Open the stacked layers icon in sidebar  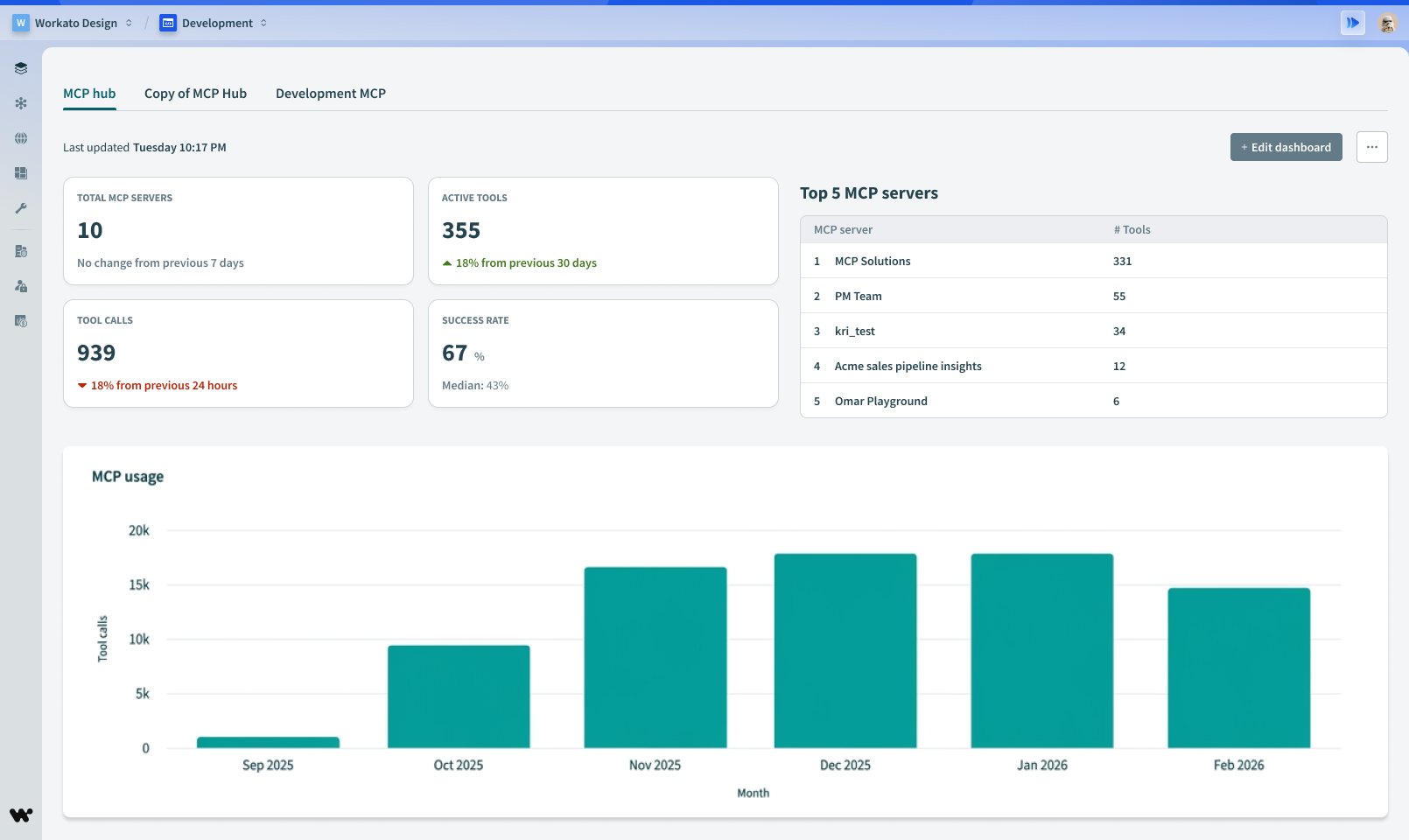[21, 68]
